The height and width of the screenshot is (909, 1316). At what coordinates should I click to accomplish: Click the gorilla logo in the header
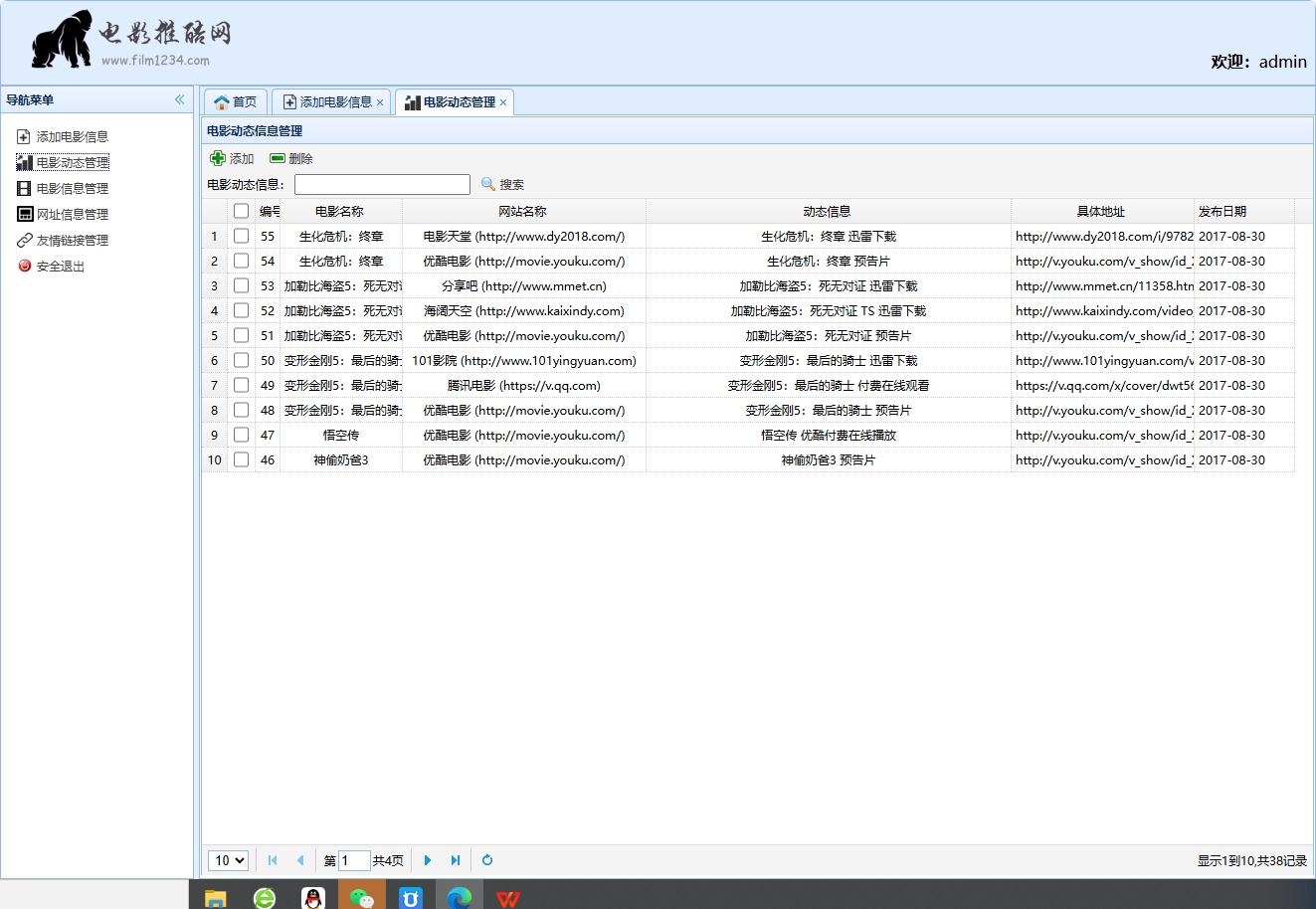click(62, 40)
